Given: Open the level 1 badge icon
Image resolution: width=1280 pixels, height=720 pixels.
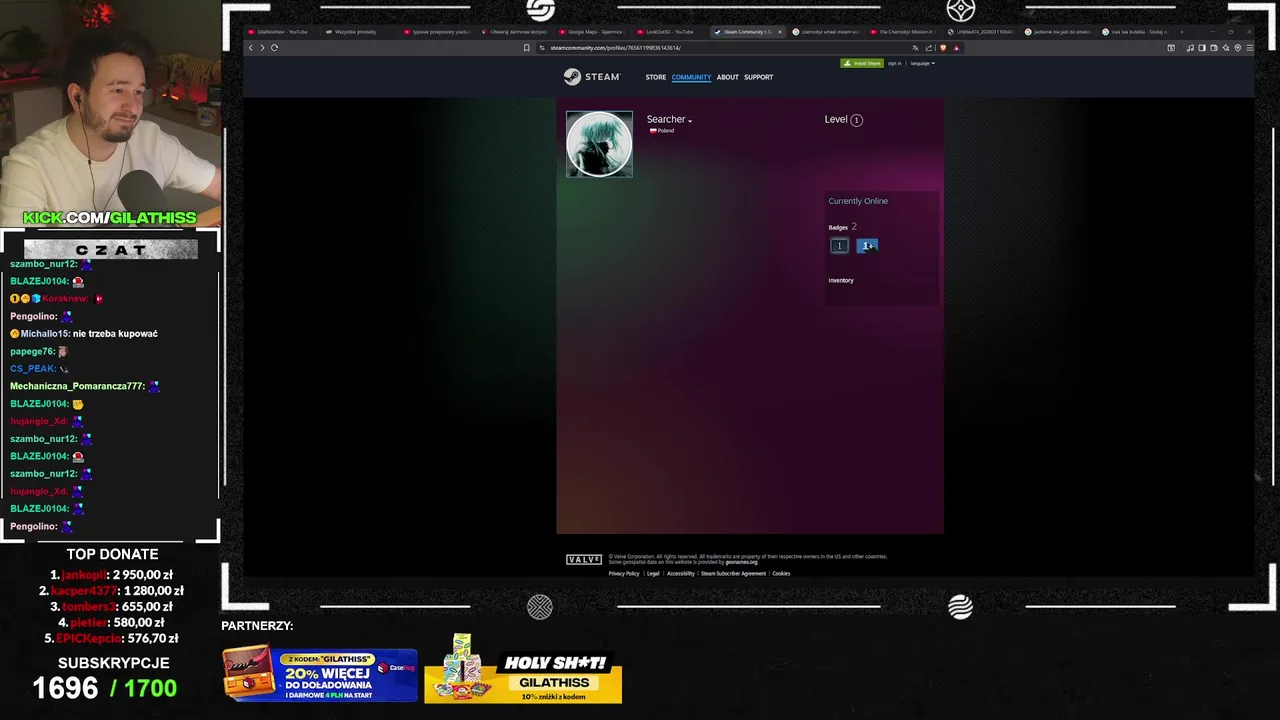Looking at the screenshot, I should click(x=839, y=246).
